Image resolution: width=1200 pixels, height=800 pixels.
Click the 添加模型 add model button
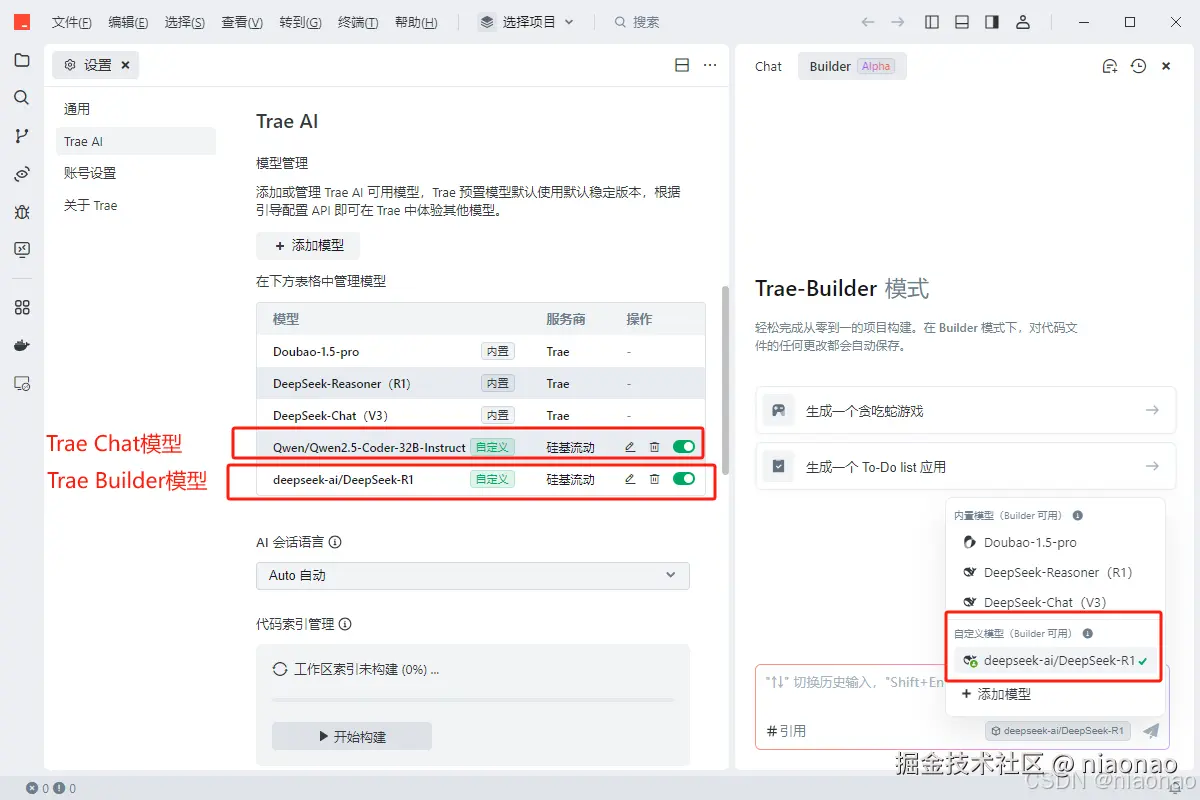[307, 245]
